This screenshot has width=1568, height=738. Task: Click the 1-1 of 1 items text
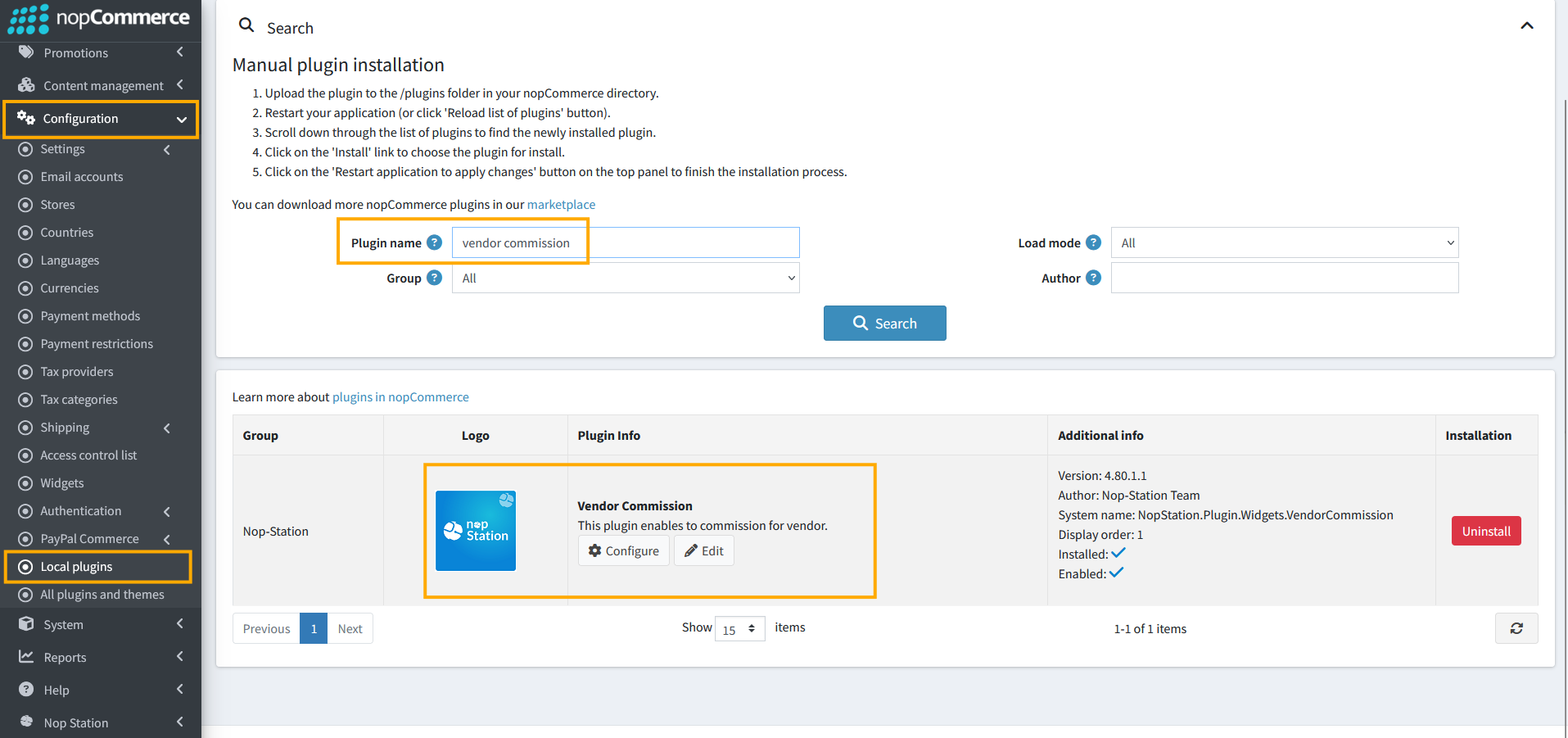[1150, 629]
